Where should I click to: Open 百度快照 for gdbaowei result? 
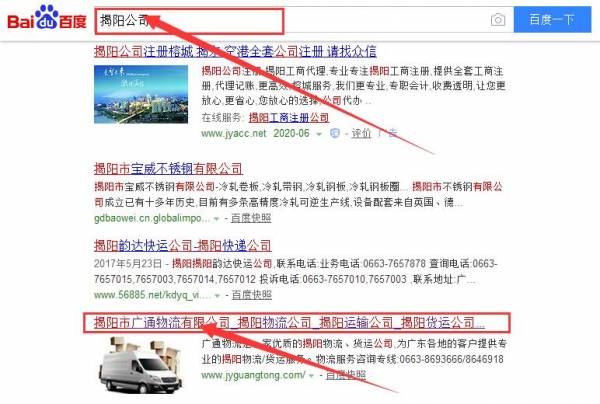point(251,218)
